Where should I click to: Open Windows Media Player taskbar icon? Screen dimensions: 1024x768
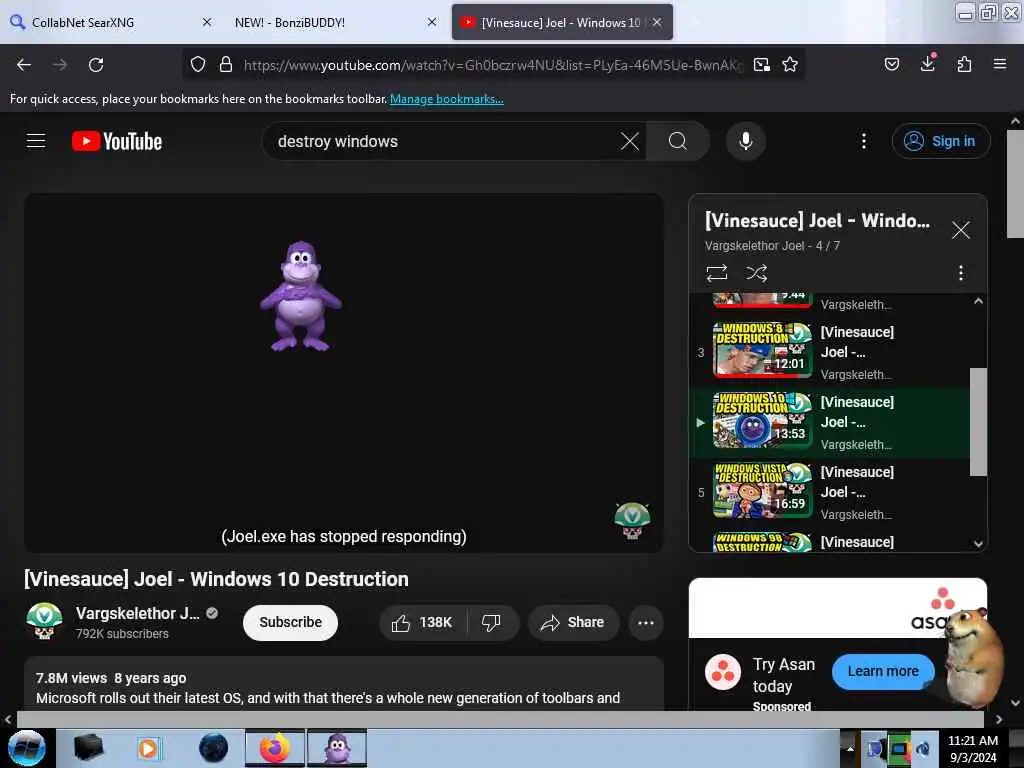click(148, 748)
